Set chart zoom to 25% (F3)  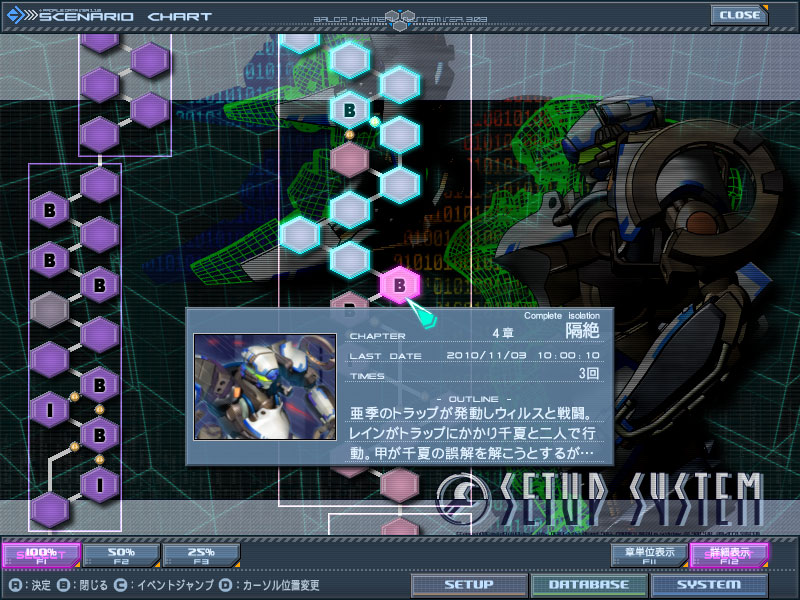tap(202, 555)
